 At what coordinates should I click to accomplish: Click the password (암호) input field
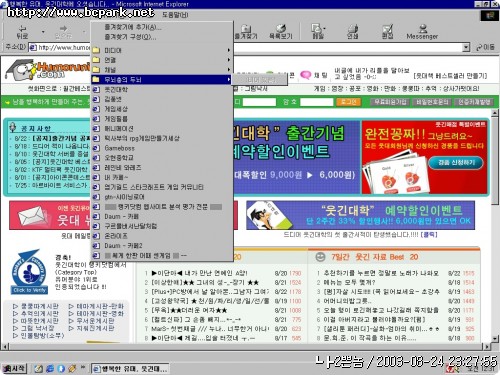pyautogui.click(x=316, y=102)
